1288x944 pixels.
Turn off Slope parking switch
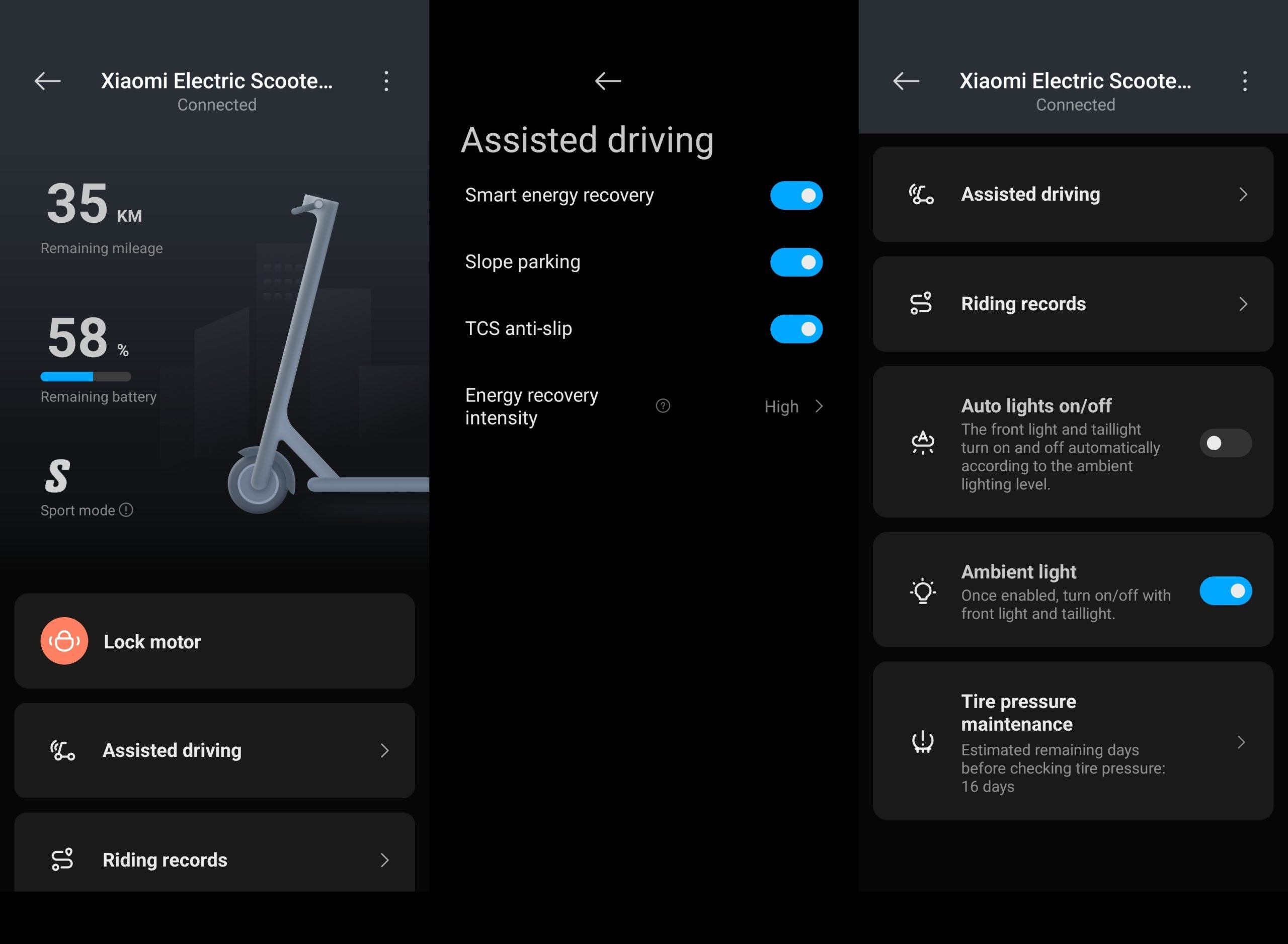[x=796, y=263]
